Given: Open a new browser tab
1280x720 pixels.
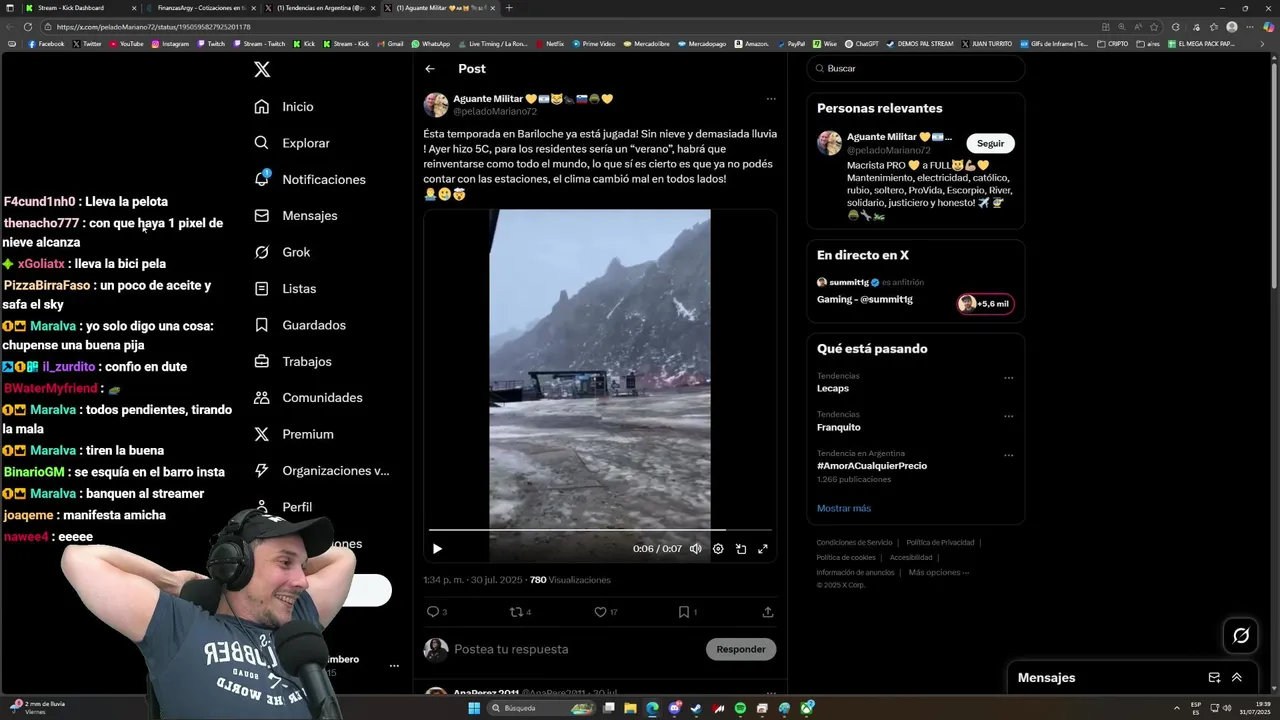Looking at the screenshot, I should pyautogui.click(x=509, y=7).
